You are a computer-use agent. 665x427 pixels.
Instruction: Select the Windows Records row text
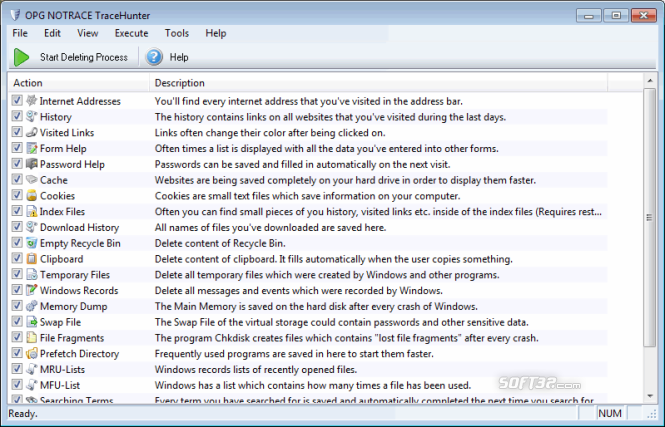[79, 290]
